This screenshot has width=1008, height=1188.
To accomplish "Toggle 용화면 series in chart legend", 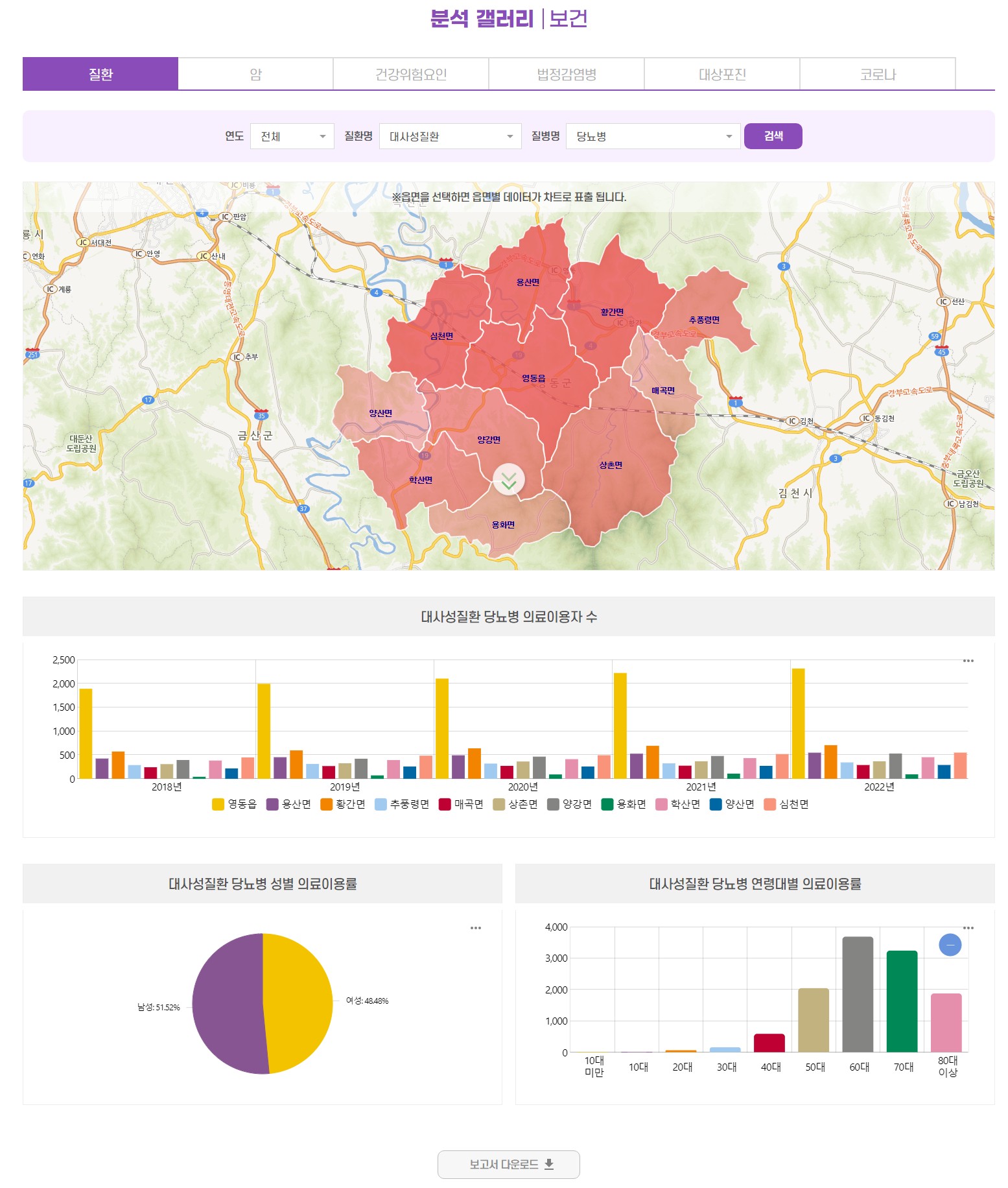I will click(624, 804).
